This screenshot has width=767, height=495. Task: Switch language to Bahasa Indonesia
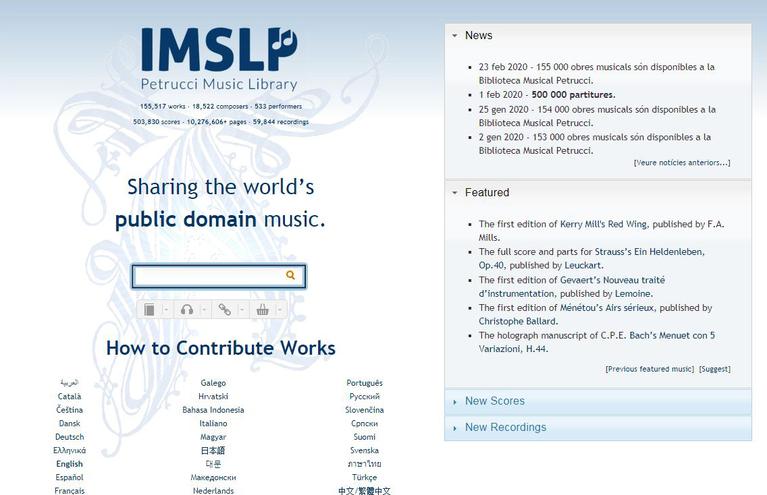tap(213, 410)
